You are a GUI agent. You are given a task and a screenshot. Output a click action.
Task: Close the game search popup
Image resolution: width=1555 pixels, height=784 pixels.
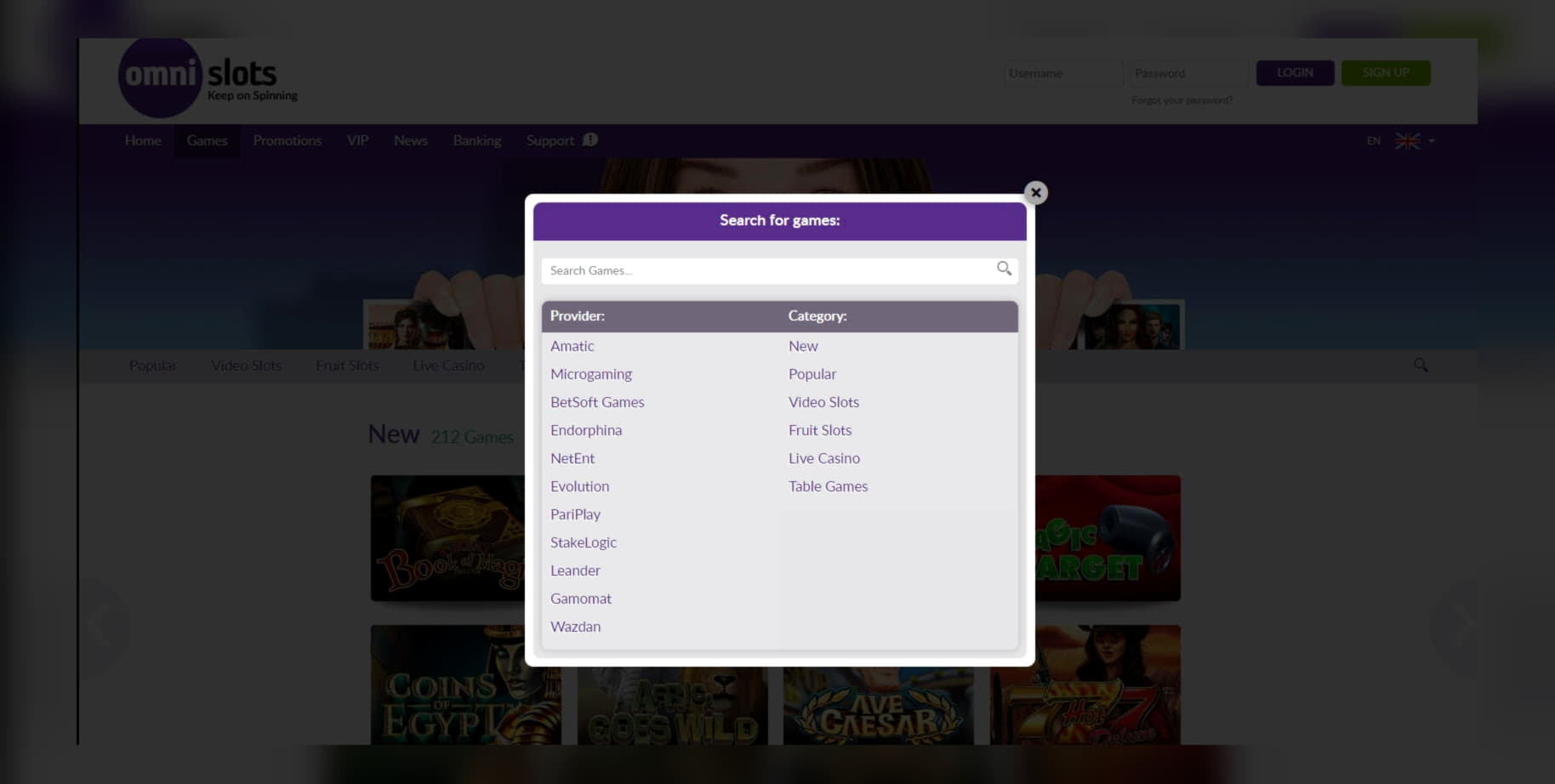pyautogui.click(x=1035, y=193)
